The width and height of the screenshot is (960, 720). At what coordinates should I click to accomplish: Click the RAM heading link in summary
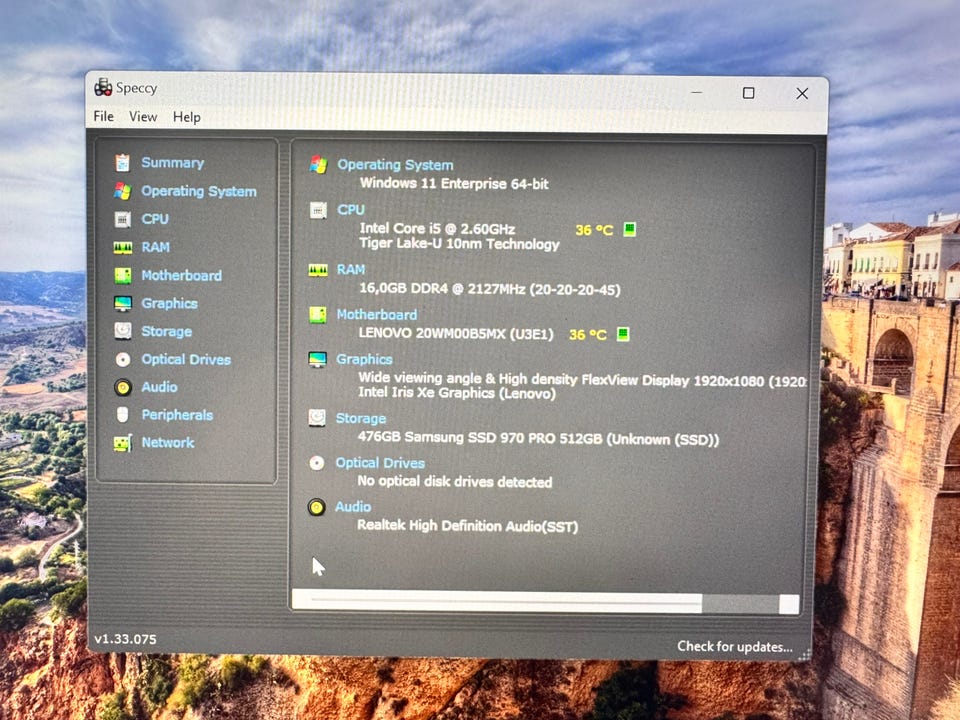(351, 269)
